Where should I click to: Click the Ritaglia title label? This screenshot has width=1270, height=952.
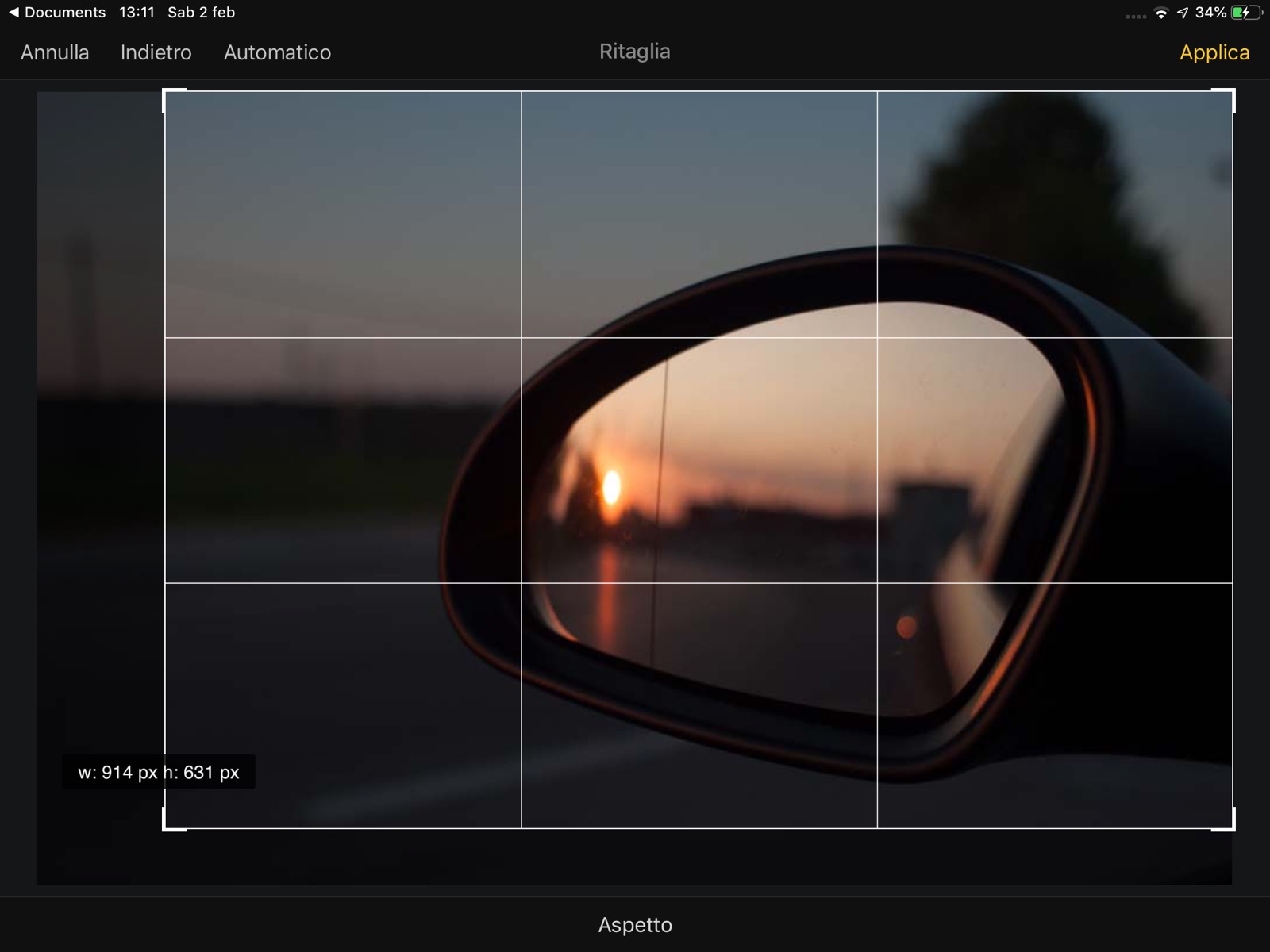(634, 52)
